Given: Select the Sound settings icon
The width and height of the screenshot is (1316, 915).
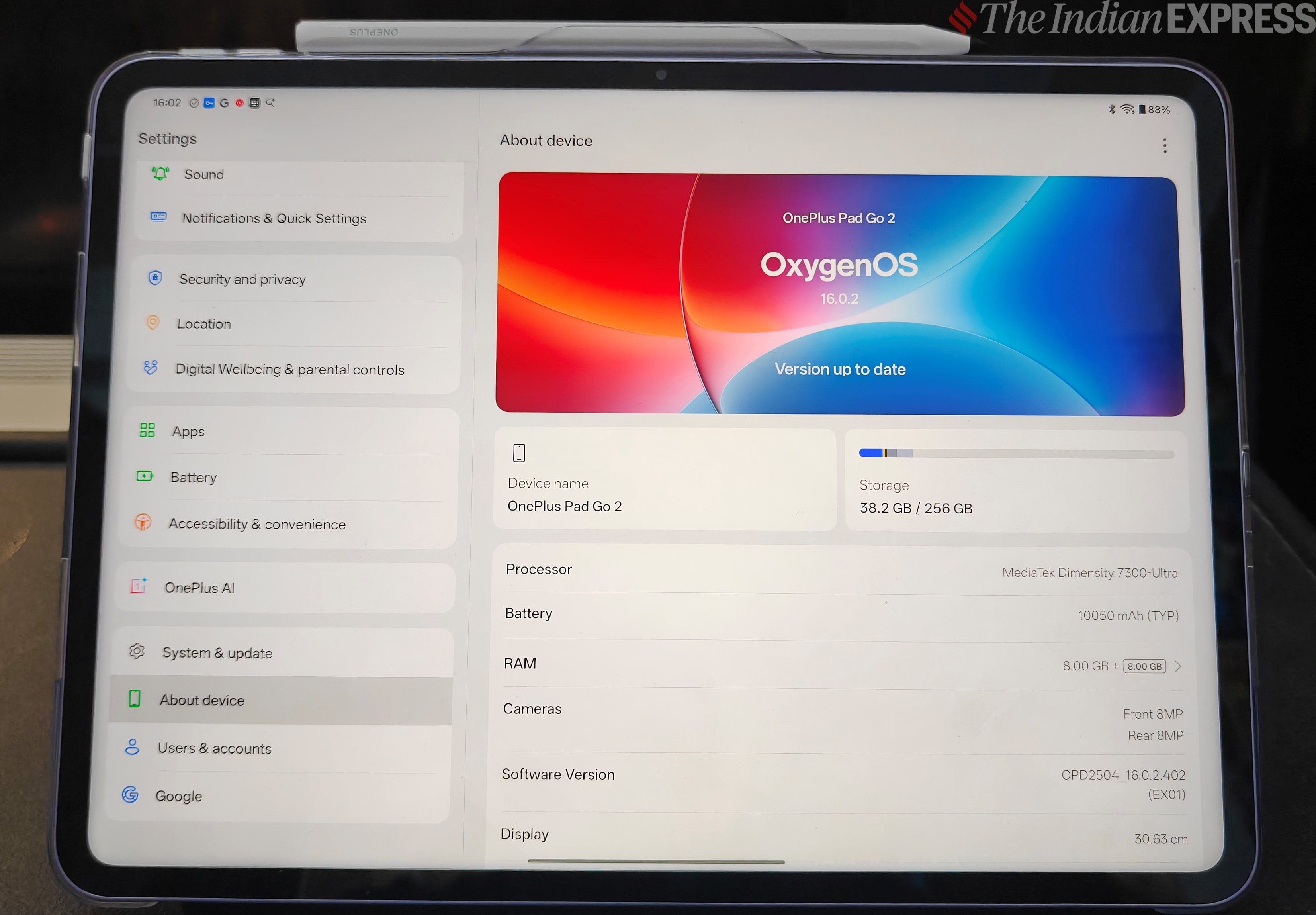Looking at the screenshot, I should coord(160,174).
